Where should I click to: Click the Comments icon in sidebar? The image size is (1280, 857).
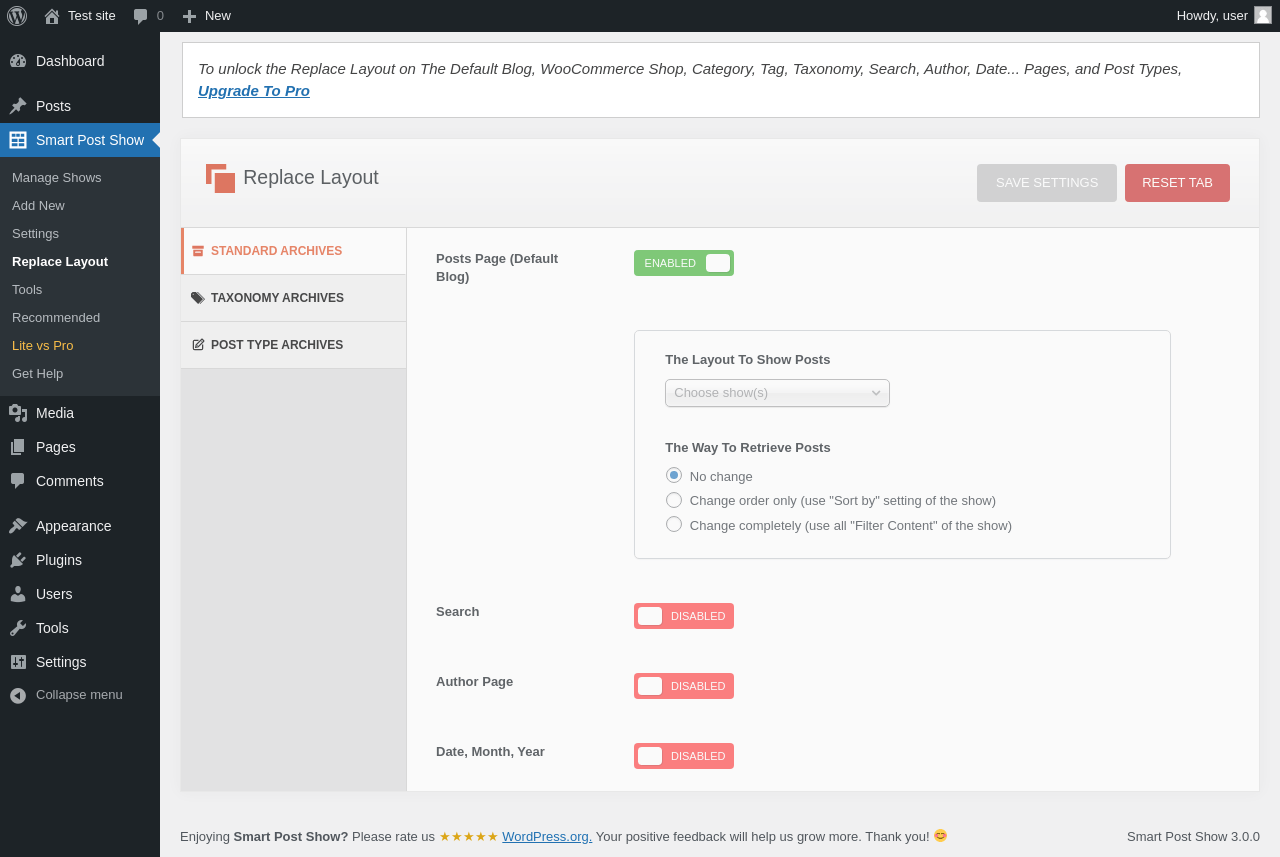point(18,481)
